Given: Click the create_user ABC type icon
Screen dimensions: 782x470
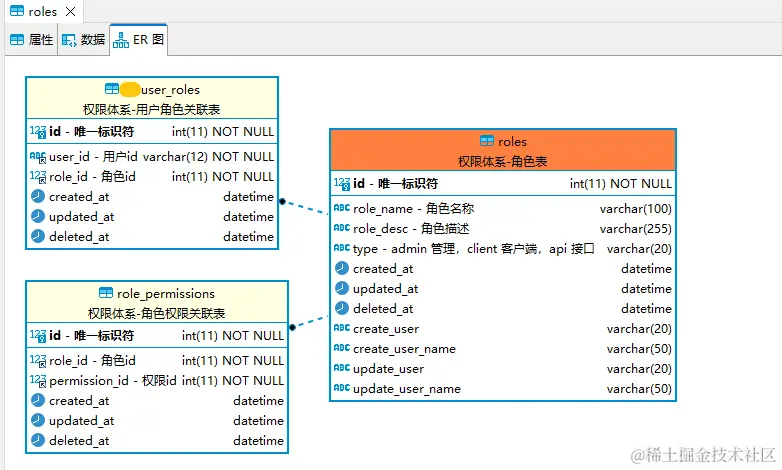Looking at the screenshot, I should [x=342, y=328].
